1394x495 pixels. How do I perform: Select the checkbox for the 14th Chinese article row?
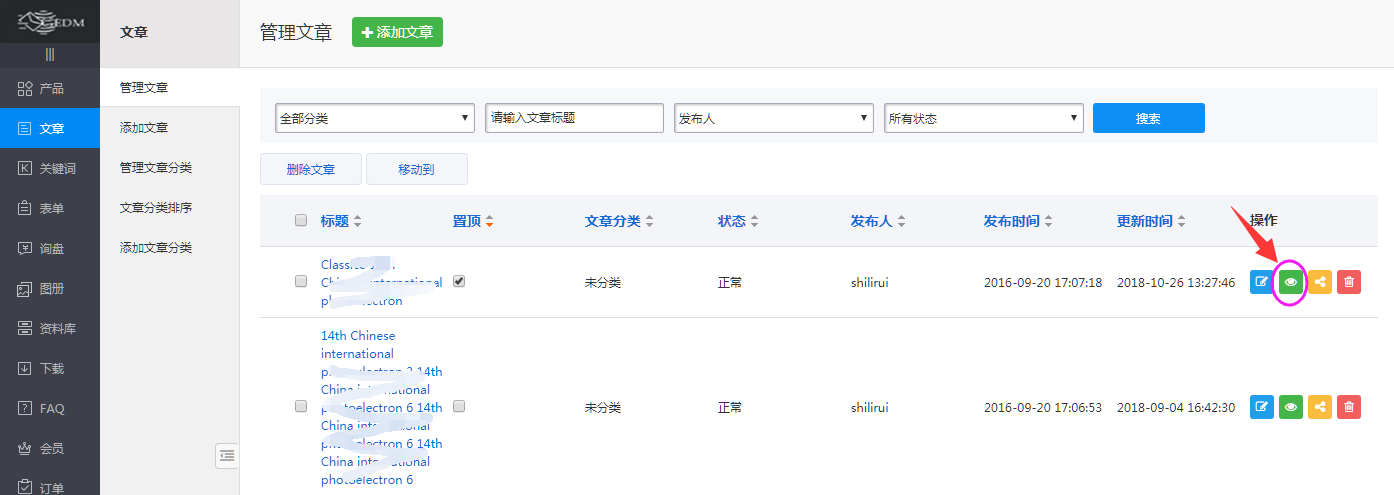click(301, 407)
